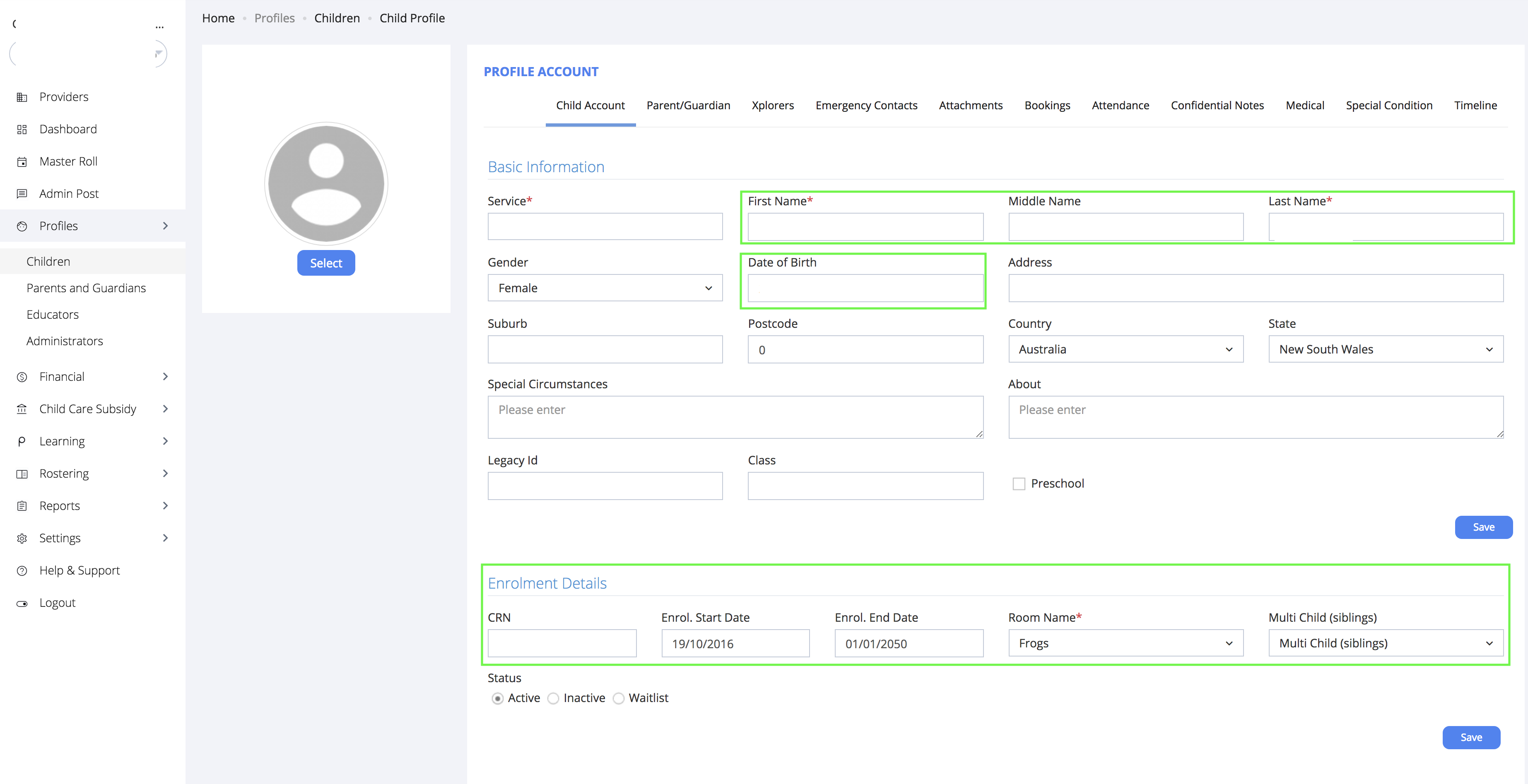Open the State dropdown showing New South Wales
This screenshot has width=1528, height=784.
coord(1386,349)
